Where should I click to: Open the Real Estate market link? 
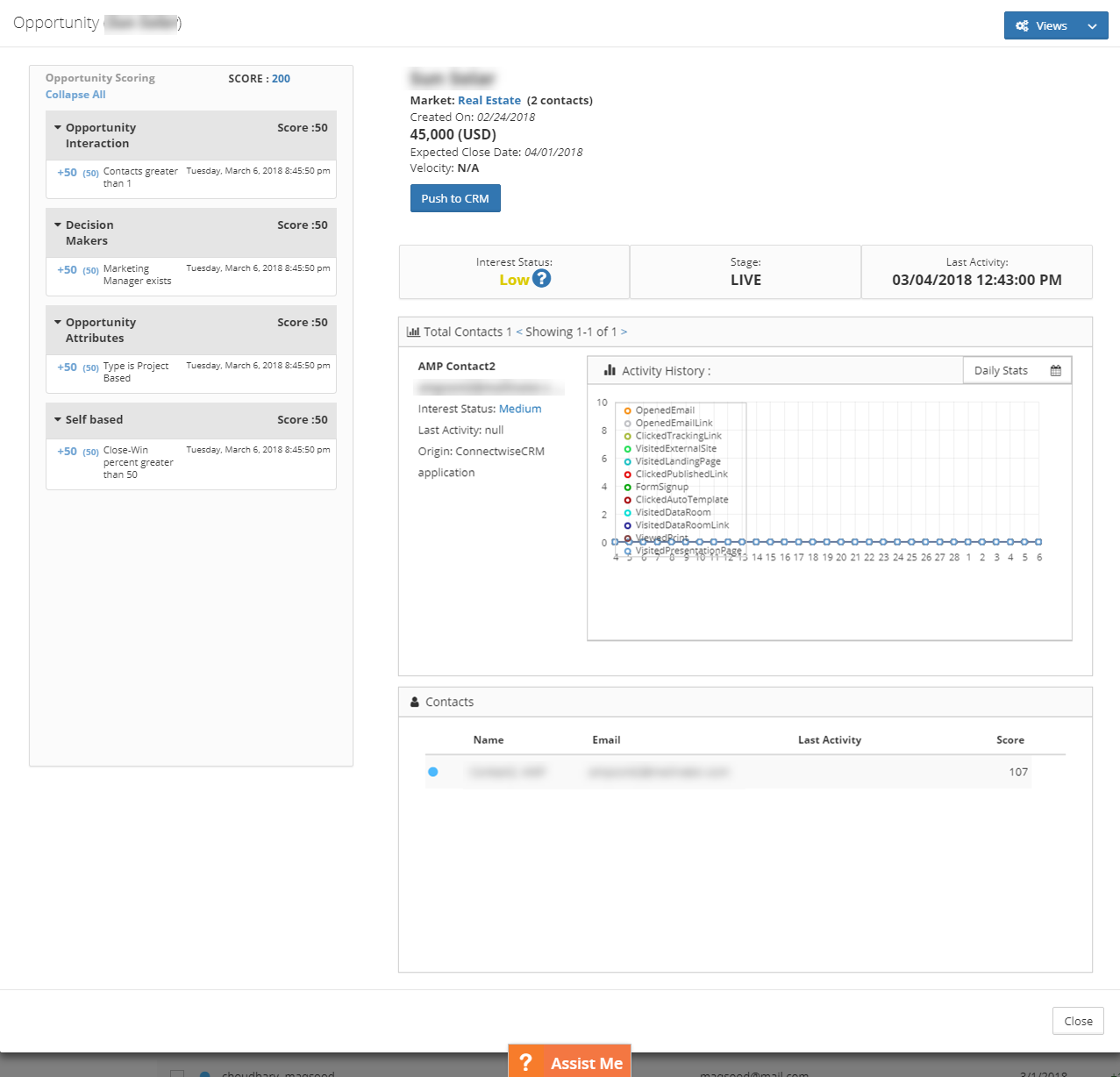pyautogui.click(x=489, y=101)
